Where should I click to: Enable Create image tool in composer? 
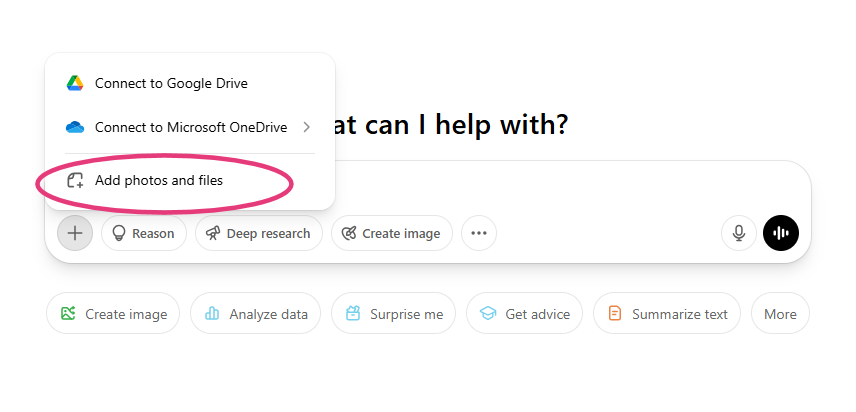tap(391, 234)
